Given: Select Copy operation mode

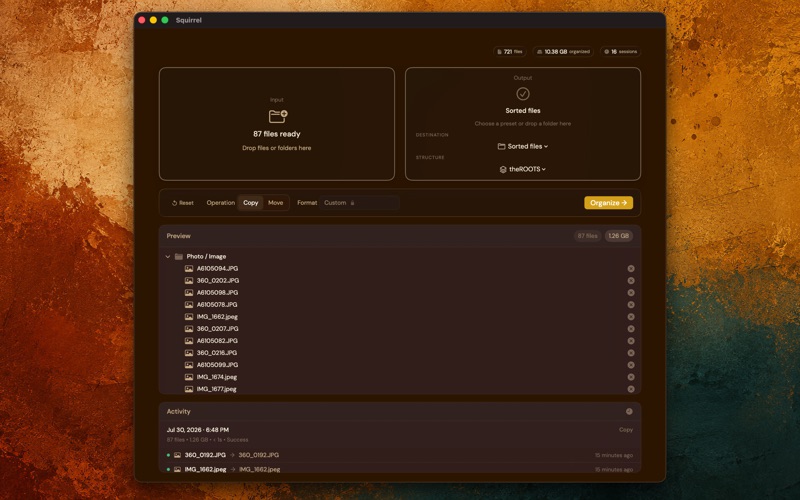Looking at the screenshot, I should click(251, 203).
